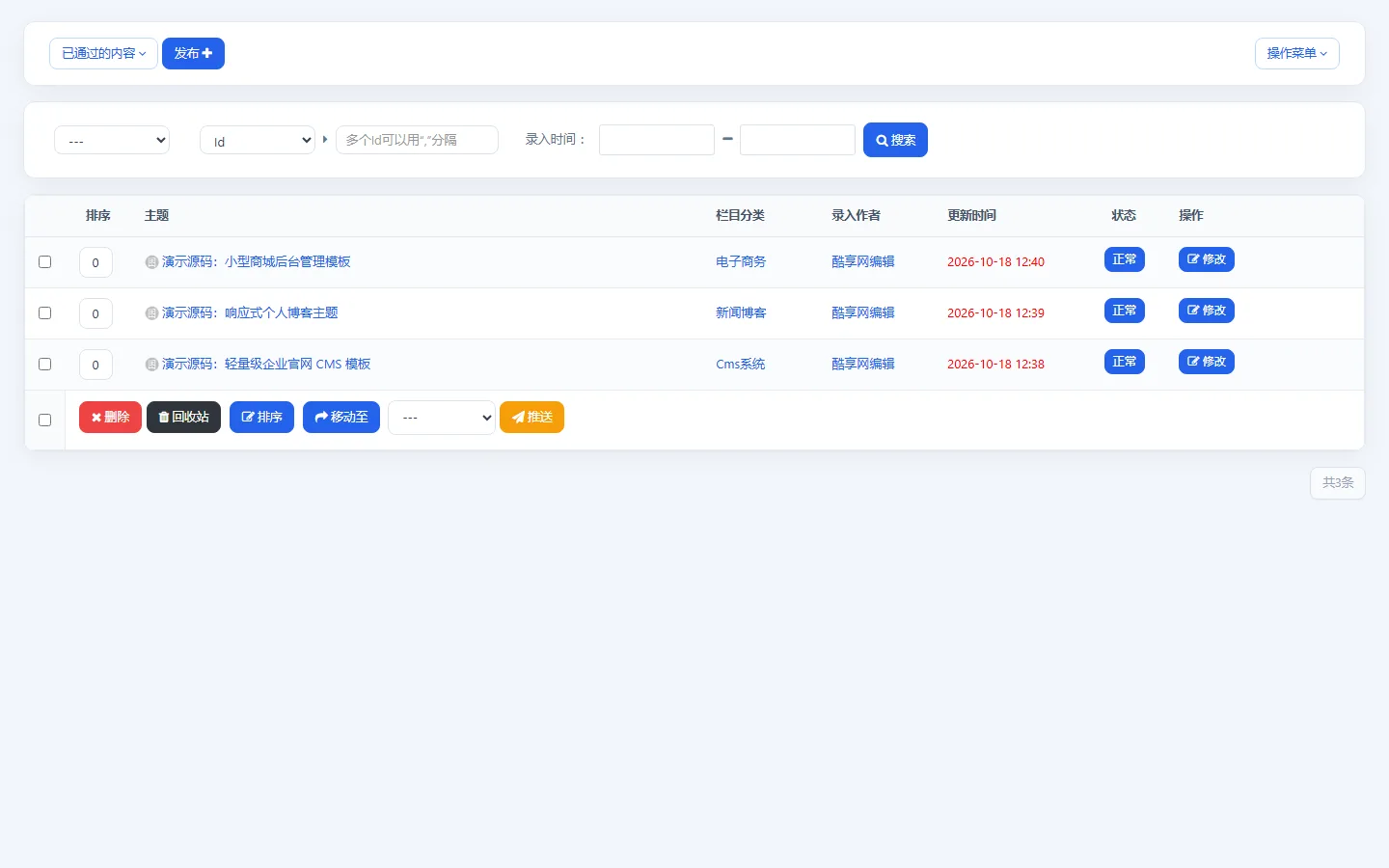
Task: Select checkbox for 小型商城后台管理模板 row
Action: pos(44,262)
